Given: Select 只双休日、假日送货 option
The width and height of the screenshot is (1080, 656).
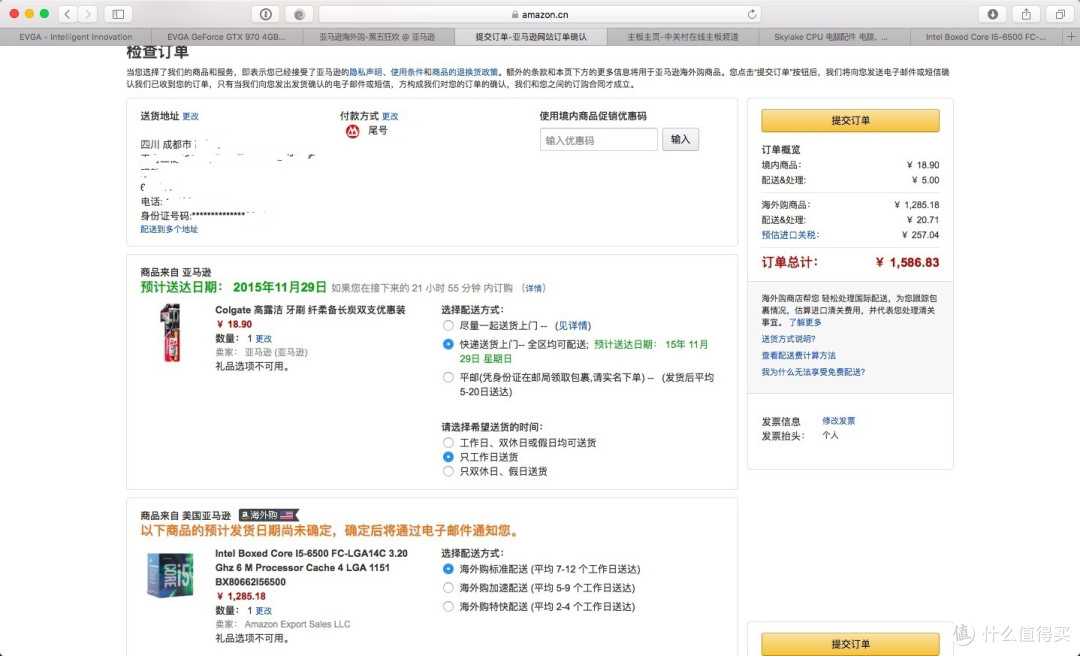Looking at the screenshot, I should point(448,471).
